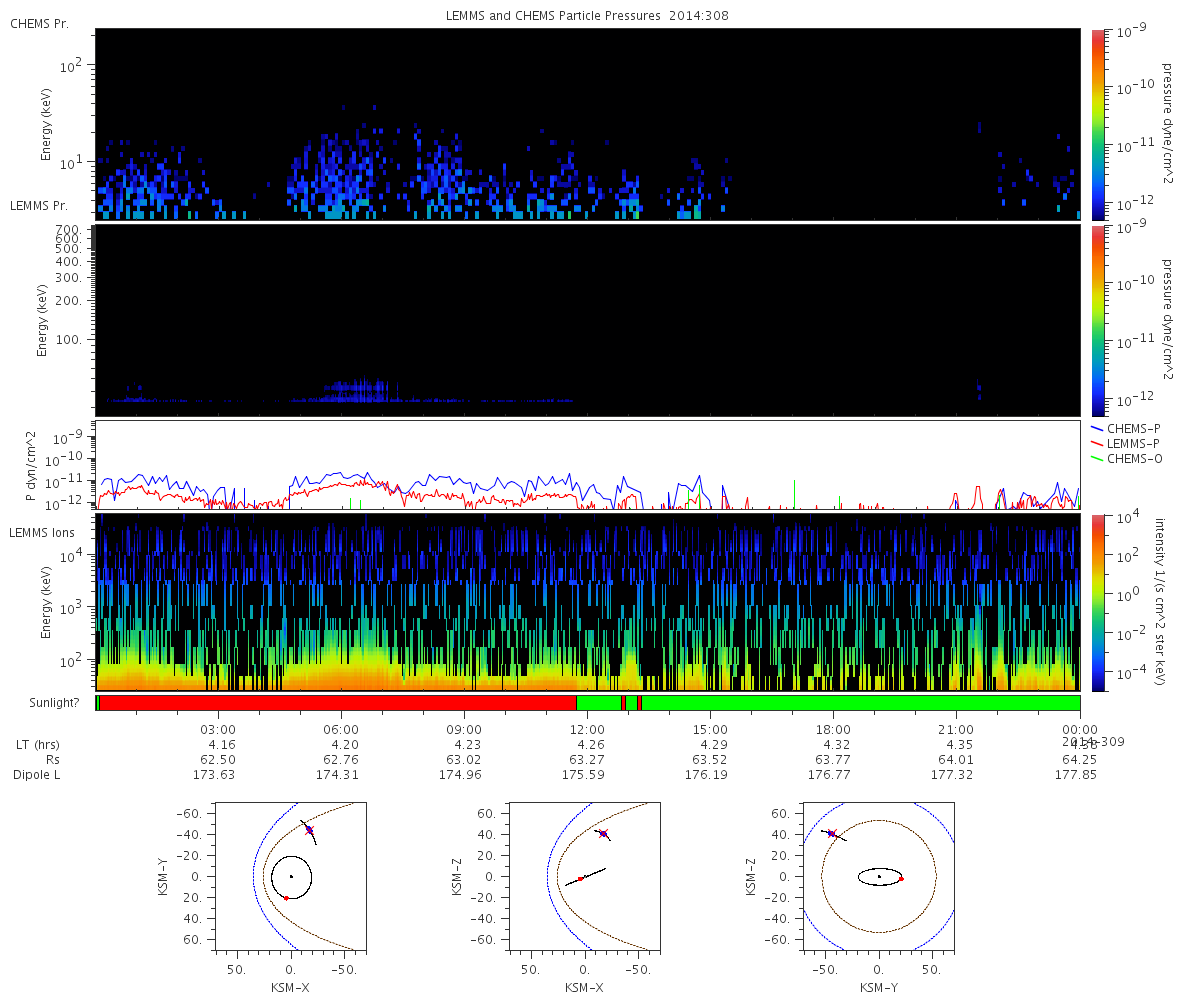
Task: Click the LEMMS pressure color bar
Action: [1098, 320]
